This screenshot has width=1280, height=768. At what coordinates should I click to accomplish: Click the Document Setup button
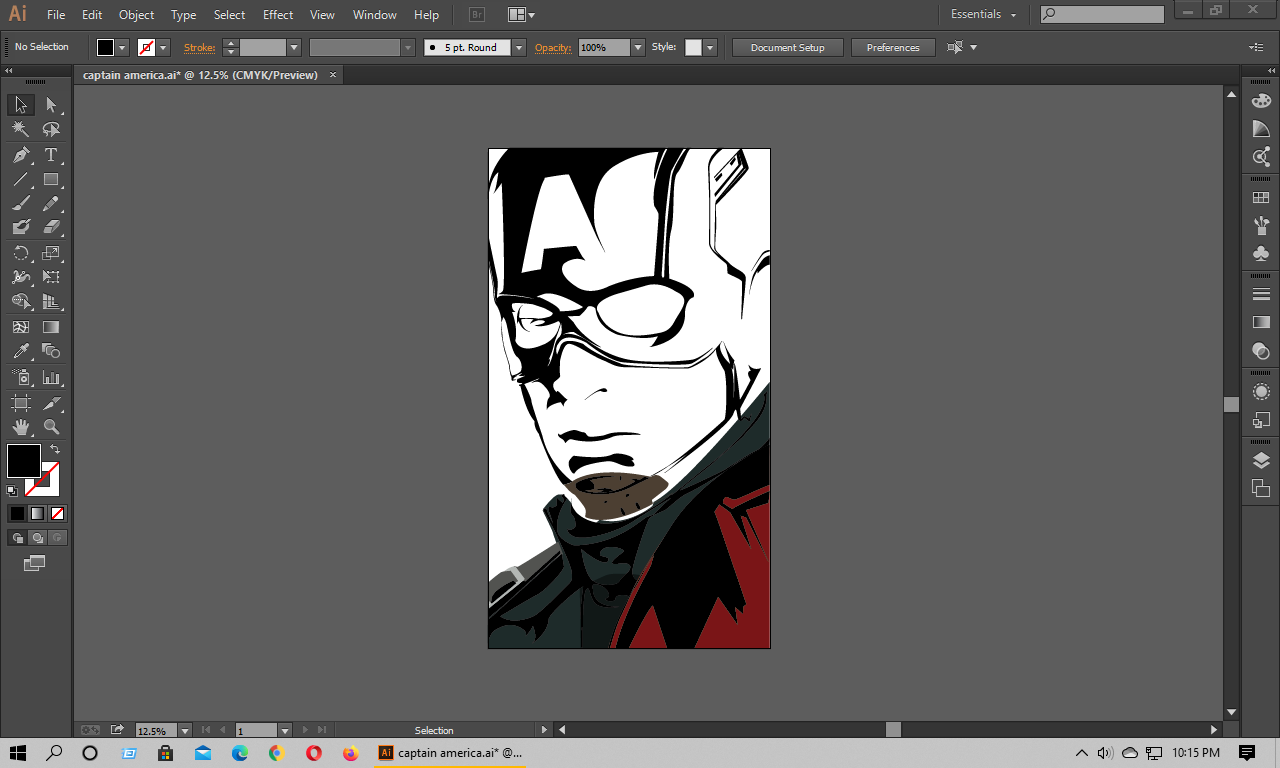click(x=788, y=47)
